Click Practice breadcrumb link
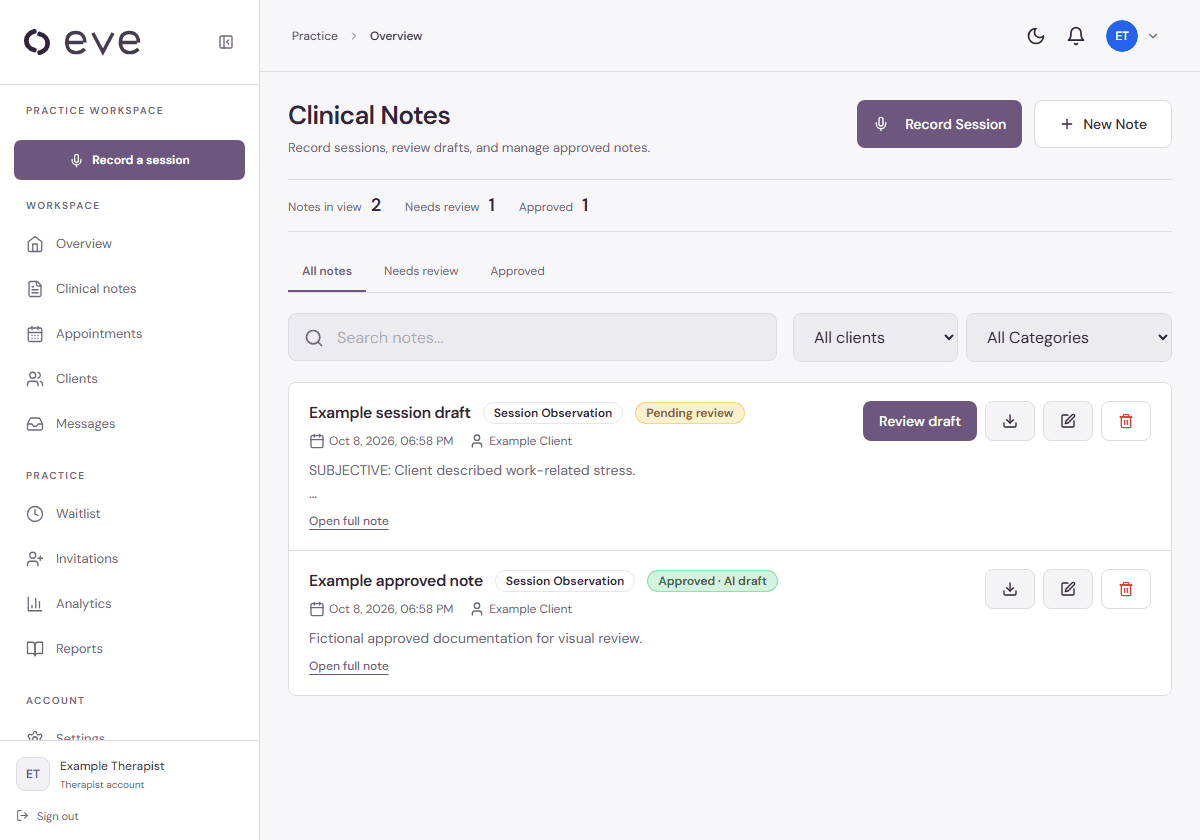Viewport: 1200px width, 840px height. pos(315,36)
